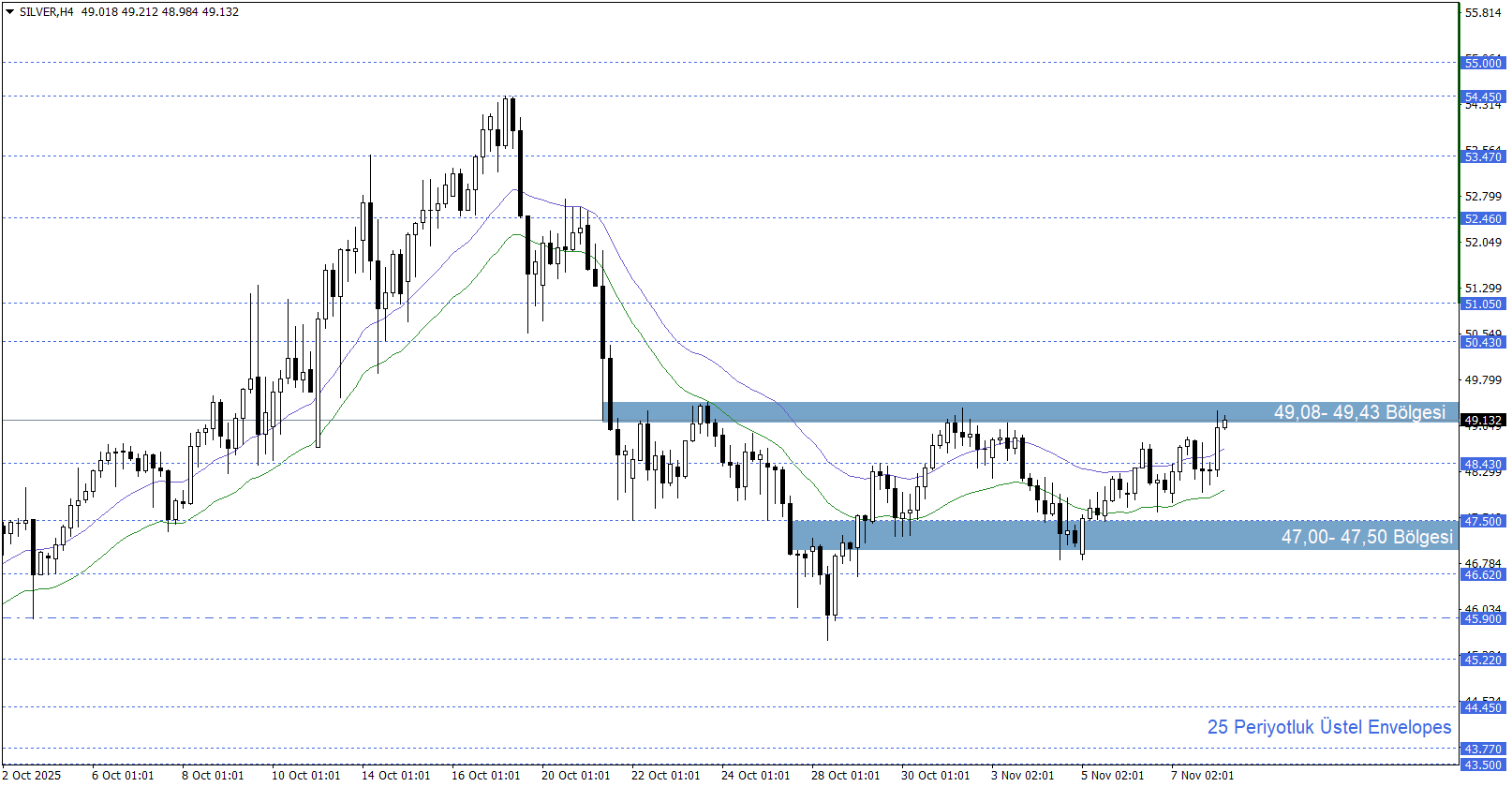Click the latest candle at the right edge
This screenshot has width=1512, height=787.
click(1224, 423)
